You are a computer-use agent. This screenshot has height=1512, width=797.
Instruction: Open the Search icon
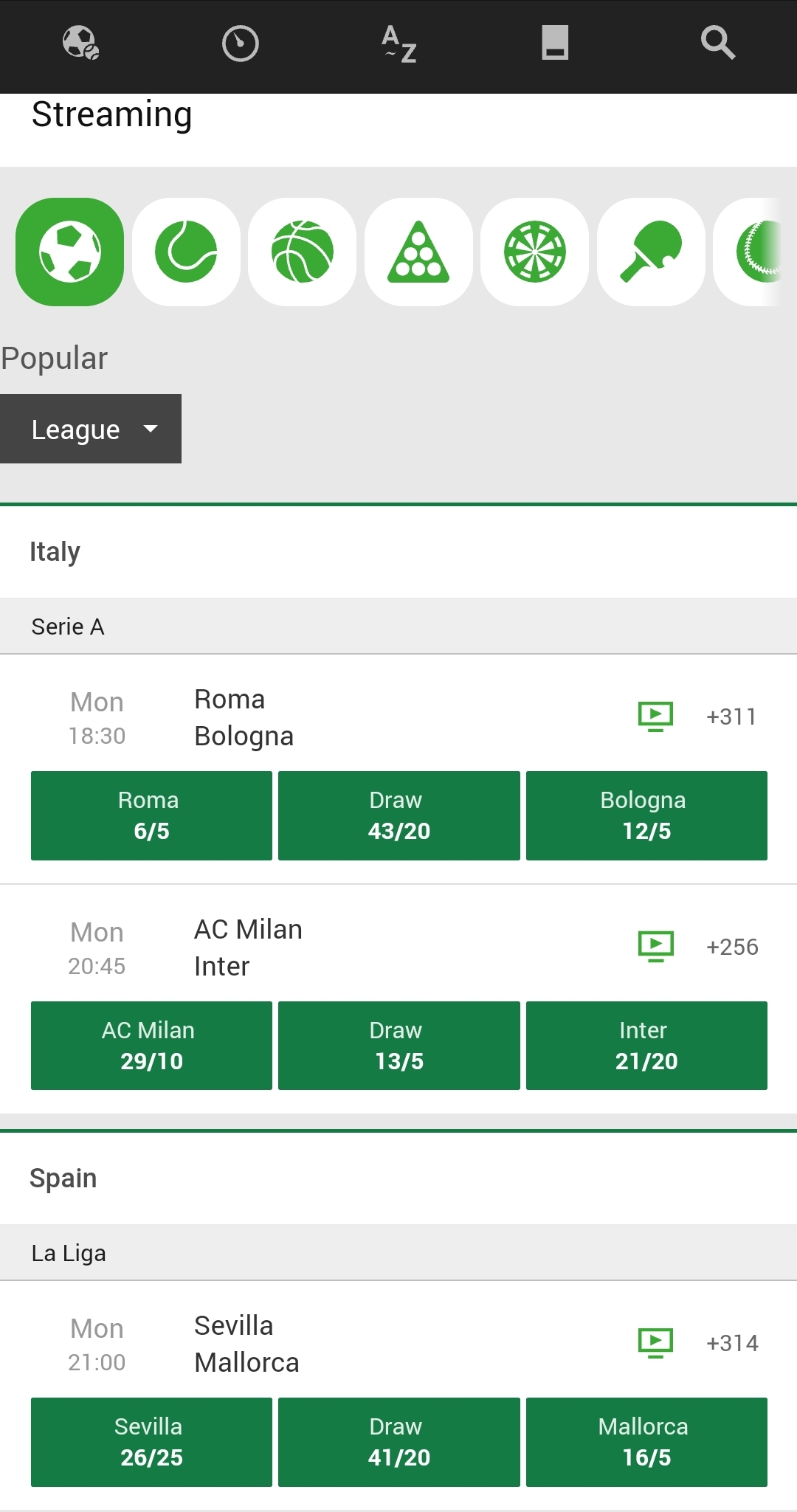[717, 44]
